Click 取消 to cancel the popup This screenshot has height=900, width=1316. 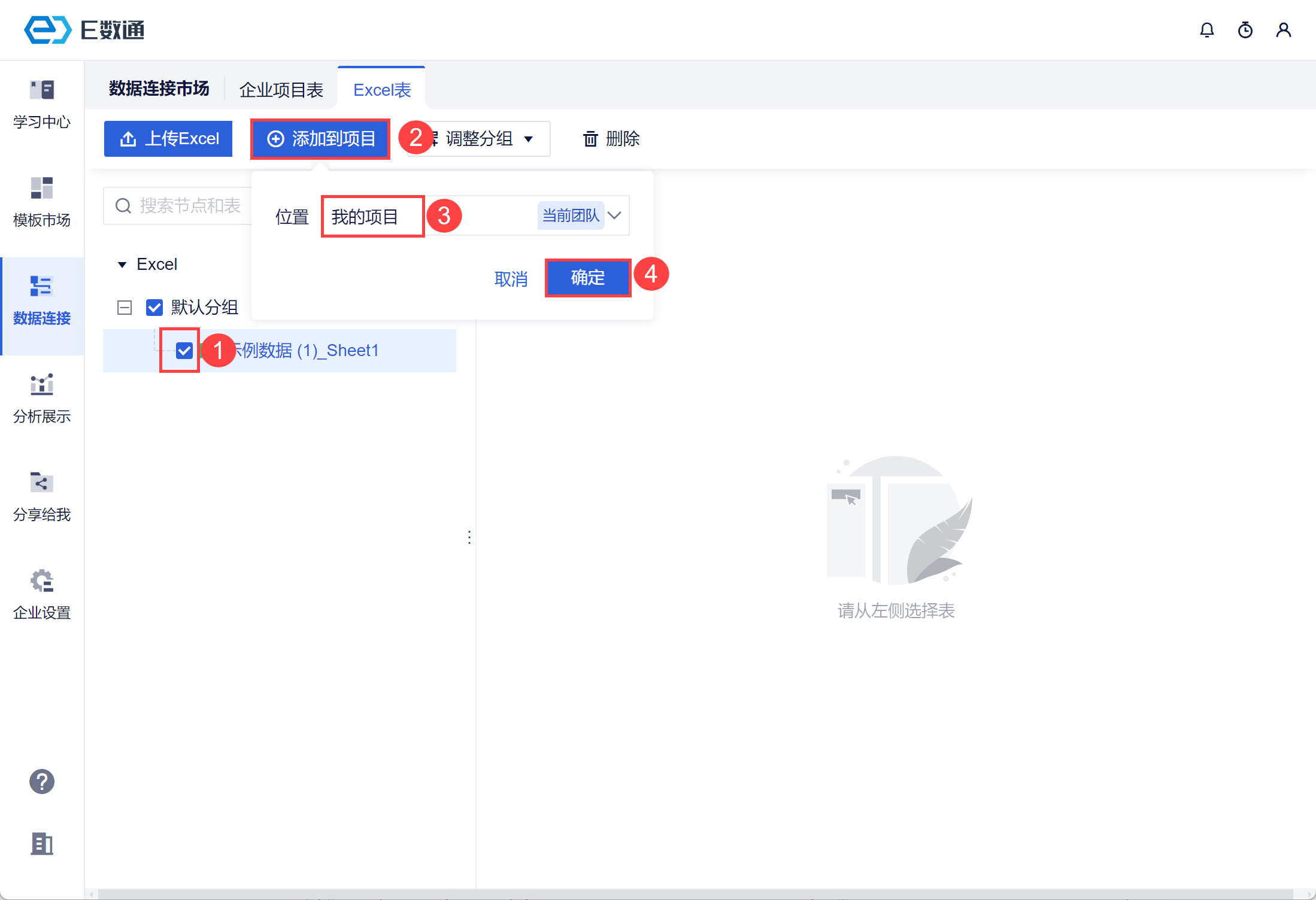(x=511, y=279)
